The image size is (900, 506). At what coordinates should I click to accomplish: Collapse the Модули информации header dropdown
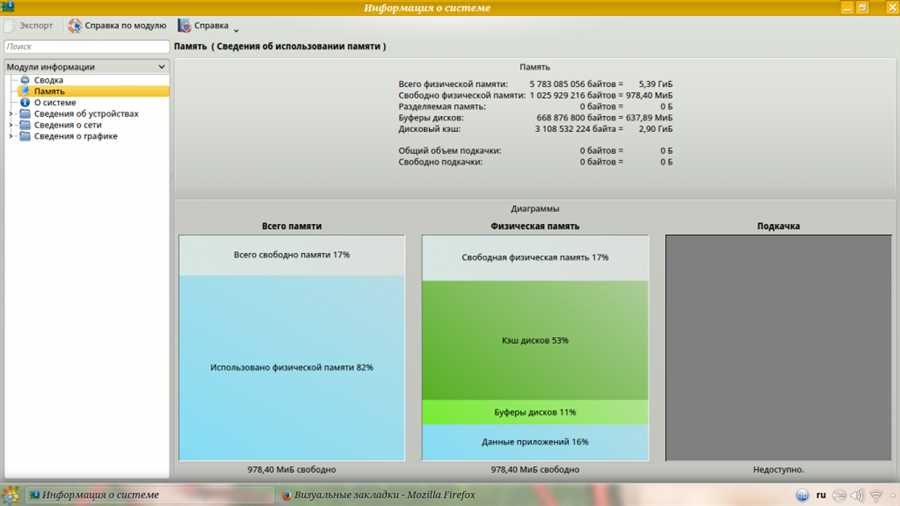[162, 67]
